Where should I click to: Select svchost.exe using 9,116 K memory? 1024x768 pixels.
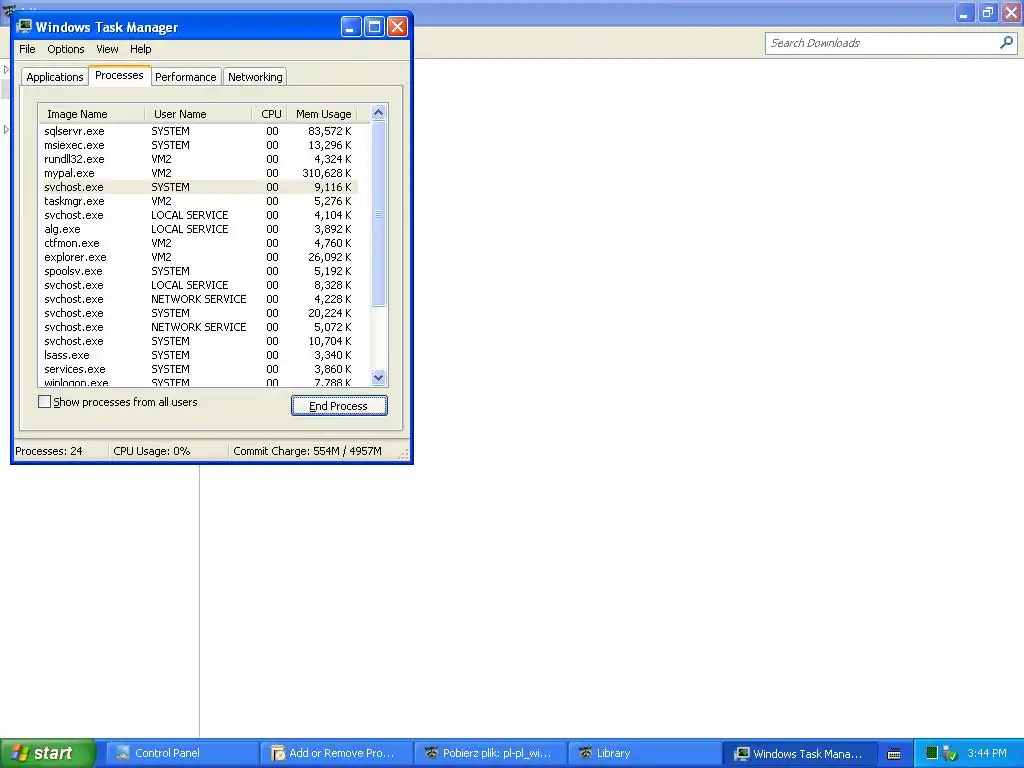tap(199, 187)
